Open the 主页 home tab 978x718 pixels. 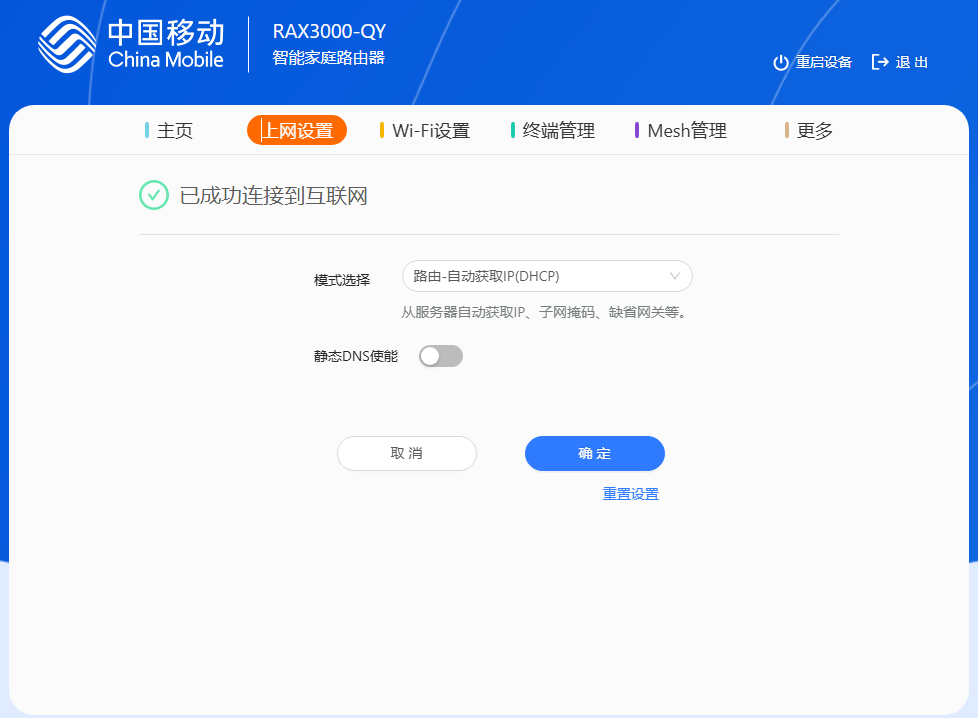click(x=174, y=131)
